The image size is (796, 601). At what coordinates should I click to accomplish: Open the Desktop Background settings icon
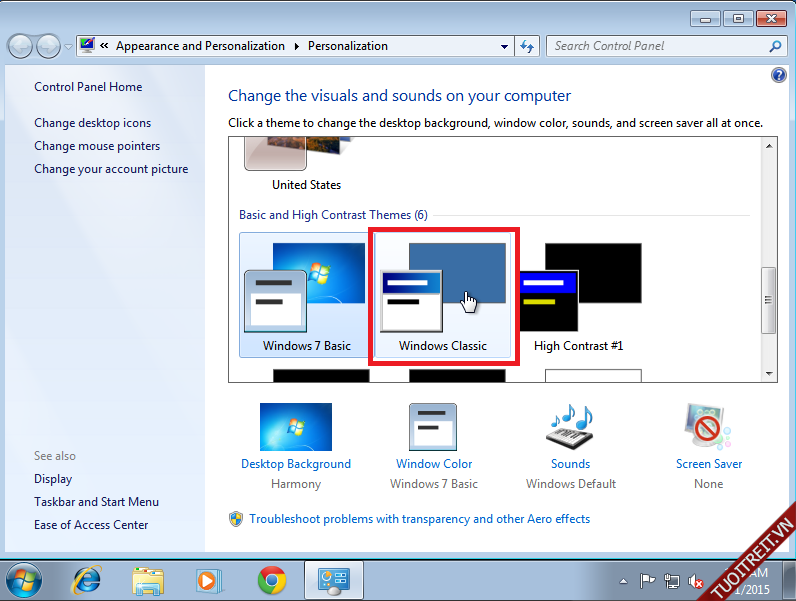coord(295,427)
